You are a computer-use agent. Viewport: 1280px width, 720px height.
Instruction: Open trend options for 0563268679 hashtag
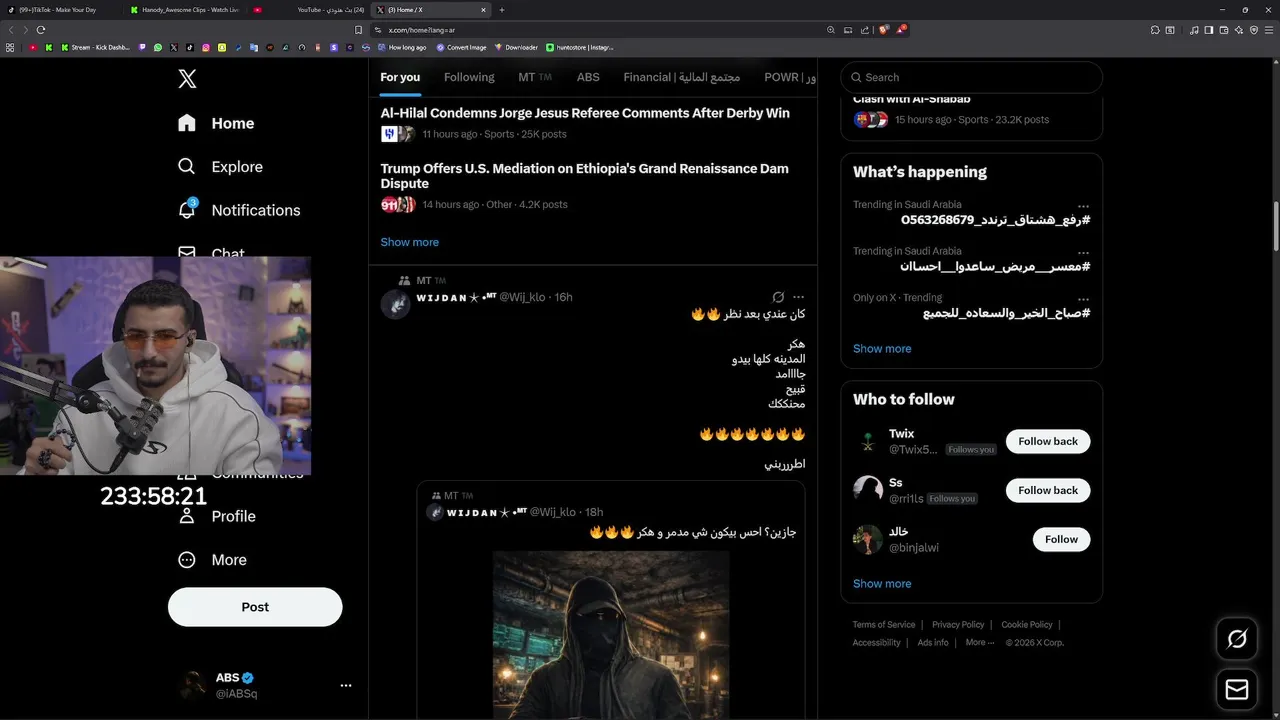pyautogui.click(x=1083, y=206)
